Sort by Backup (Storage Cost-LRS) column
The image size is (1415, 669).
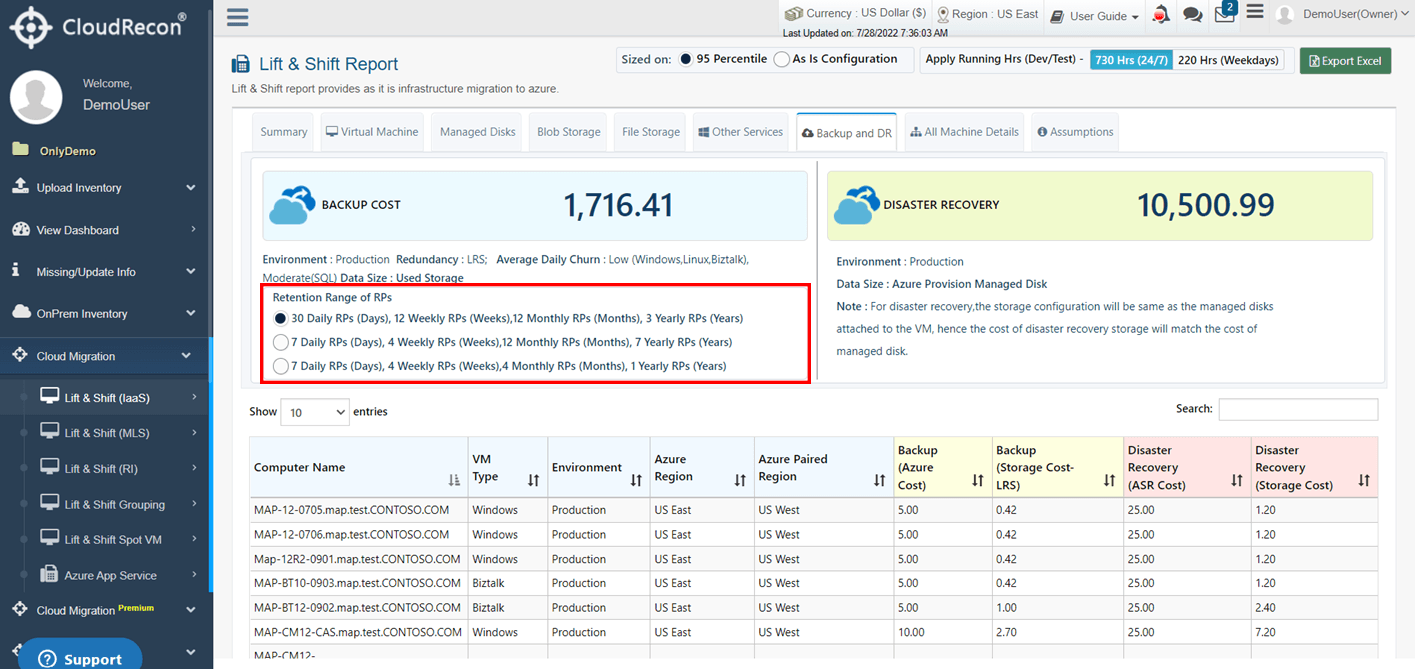tap(1109, 481)
